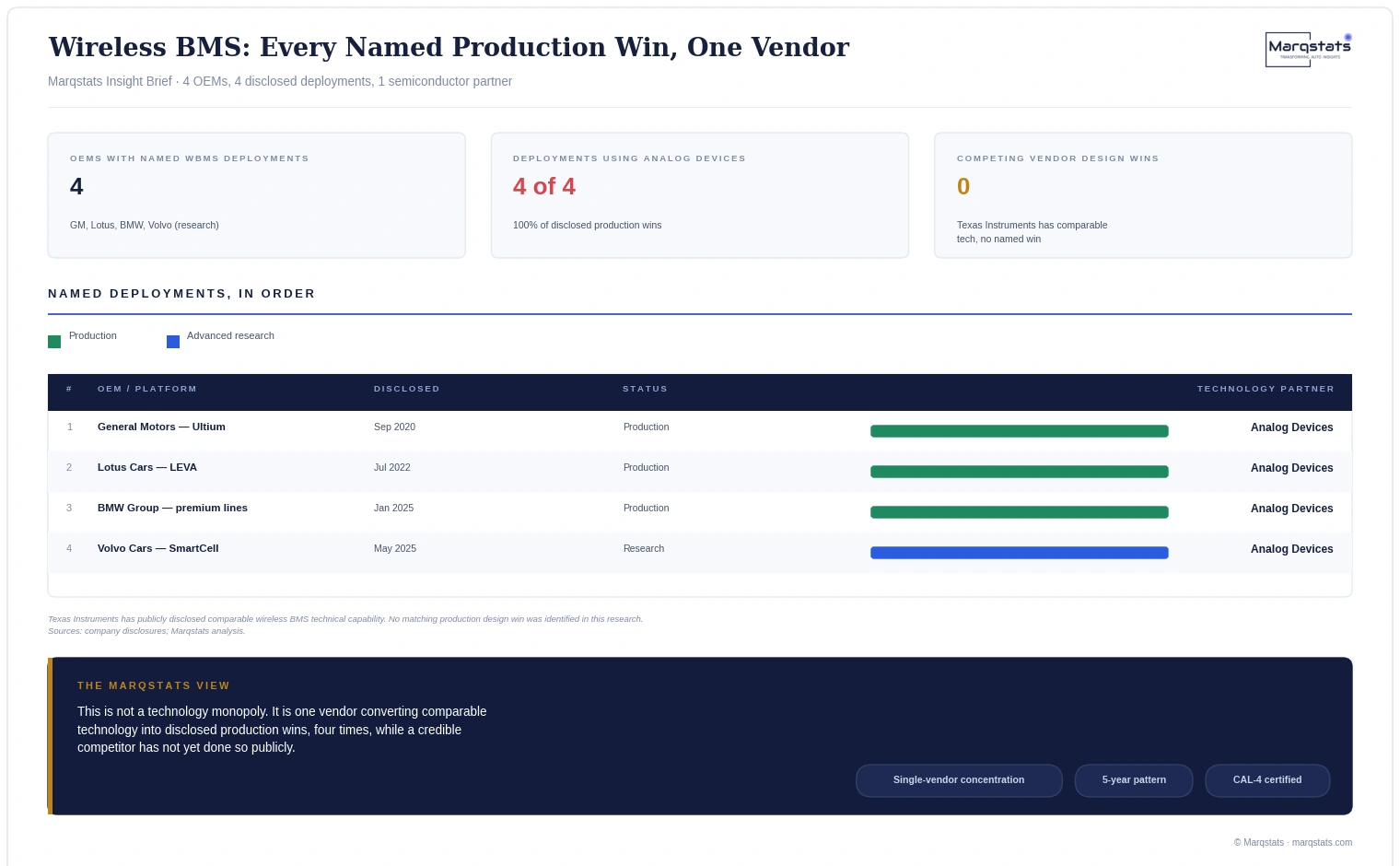1400x866 pixels.
Task: Select the CAL-4 certified pill
Action: coord(1267,780)
